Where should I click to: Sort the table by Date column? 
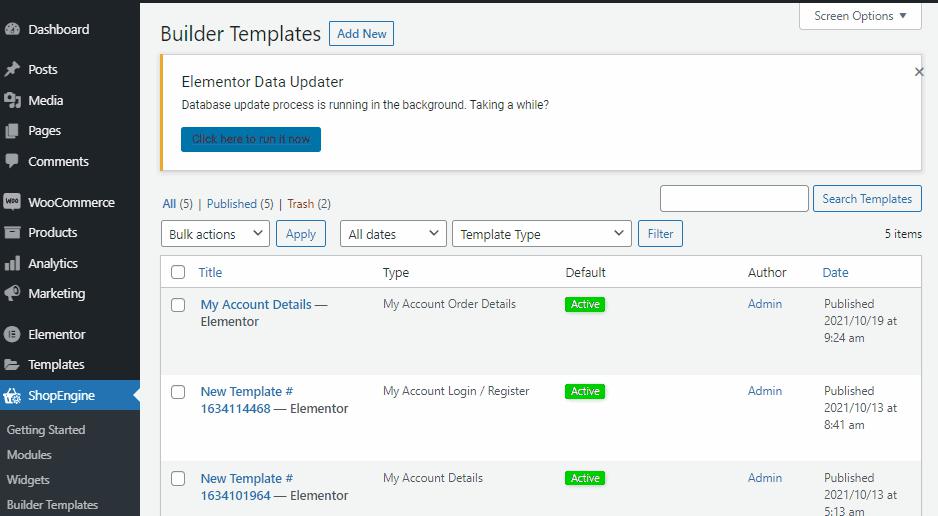[x=835, y=273]
